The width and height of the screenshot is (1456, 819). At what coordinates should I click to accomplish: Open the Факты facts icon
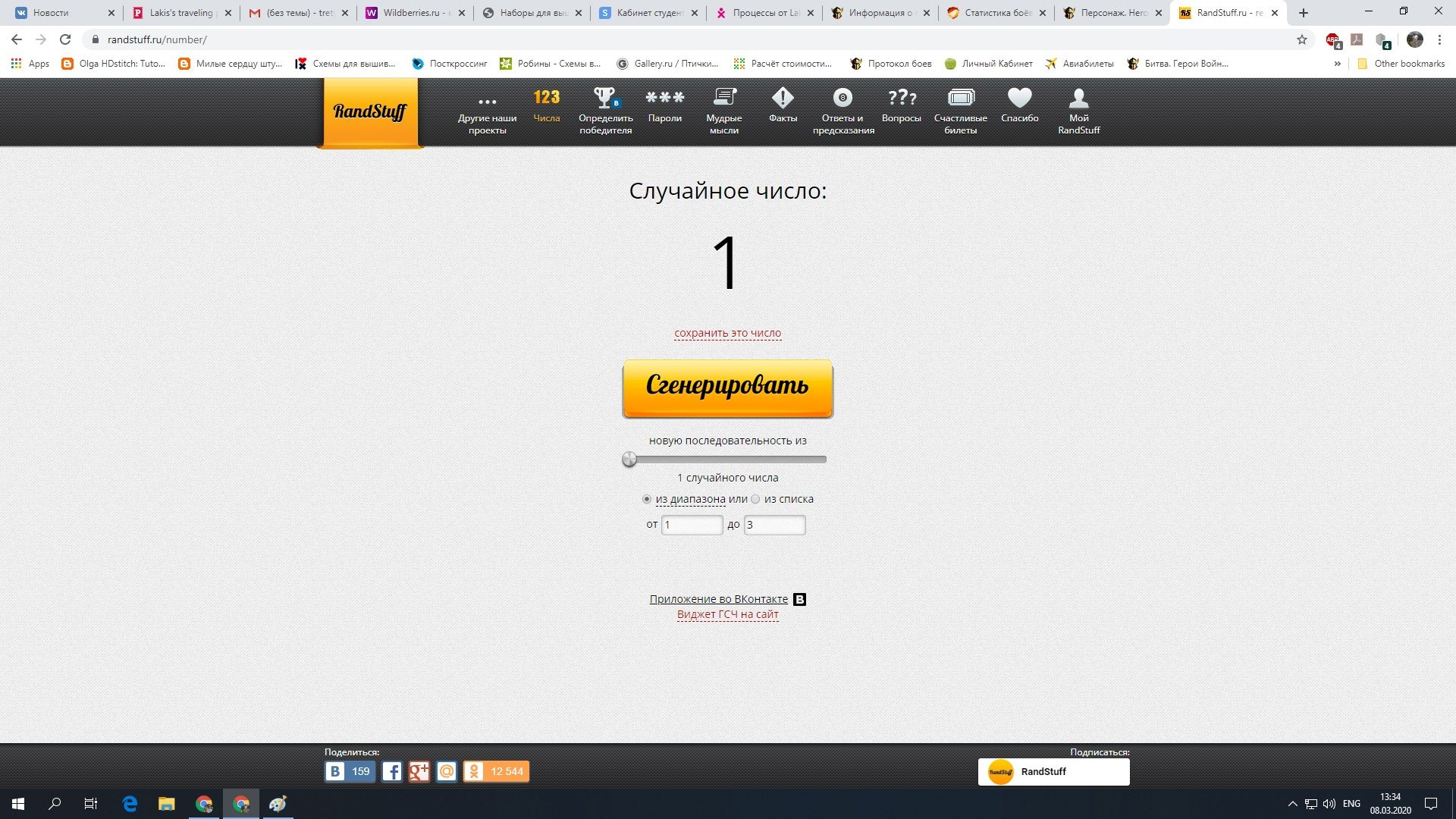(782, 98)
